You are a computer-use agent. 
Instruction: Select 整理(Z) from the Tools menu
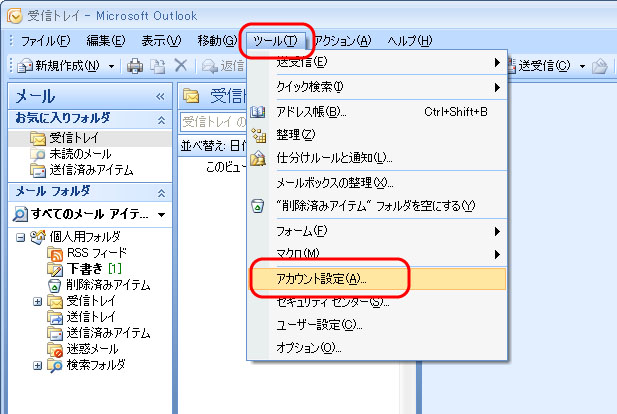(377, 135)
